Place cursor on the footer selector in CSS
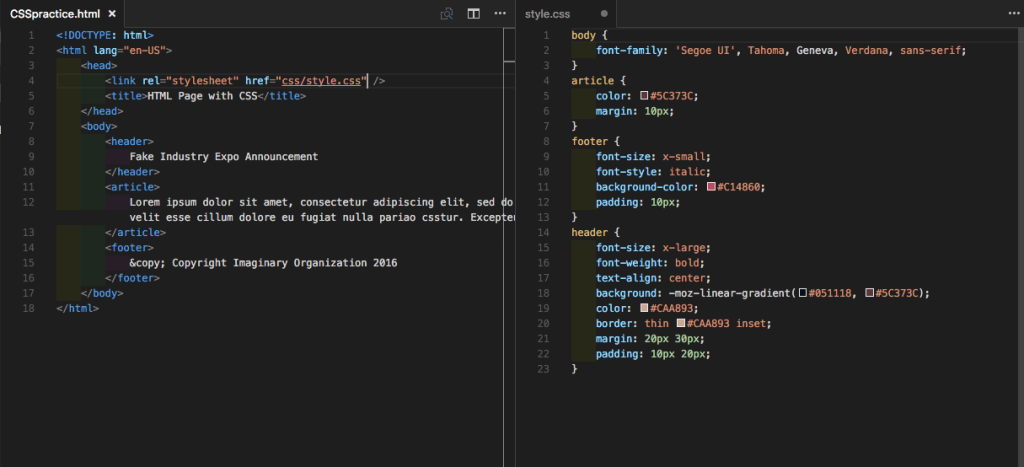Viewport: 1024px width, 467px height. (589, 141)
